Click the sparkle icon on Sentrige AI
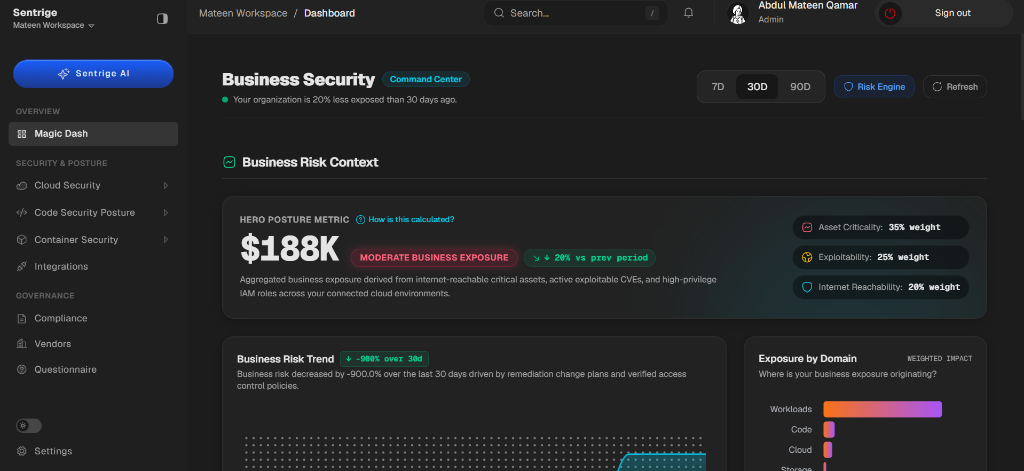Image resolution: width=1024 pixels, height=471 pixels. click(63, 74)
